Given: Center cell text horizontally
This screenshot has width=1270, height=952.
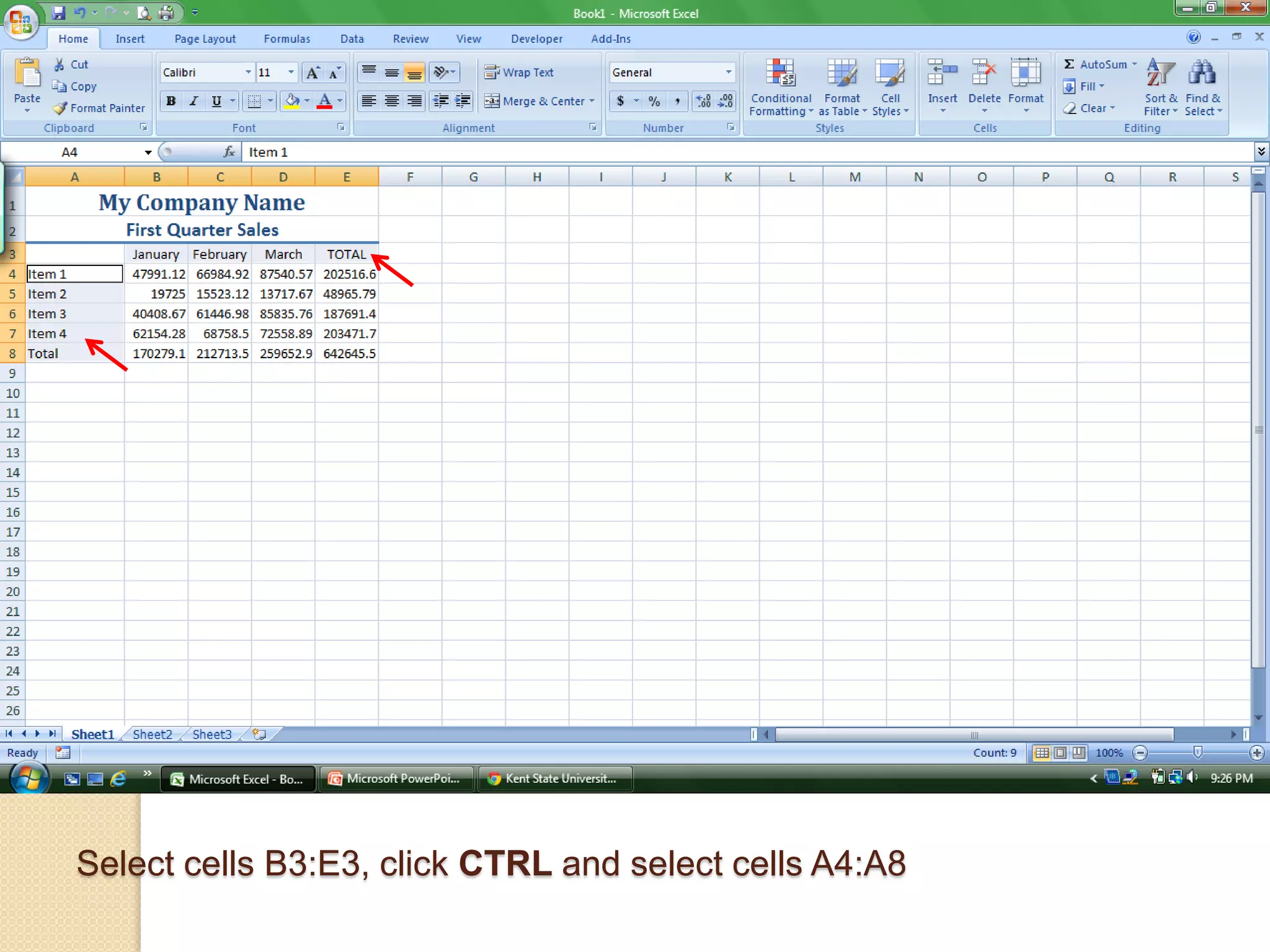Looking at the screenshot, I should [x=392, y=100].
